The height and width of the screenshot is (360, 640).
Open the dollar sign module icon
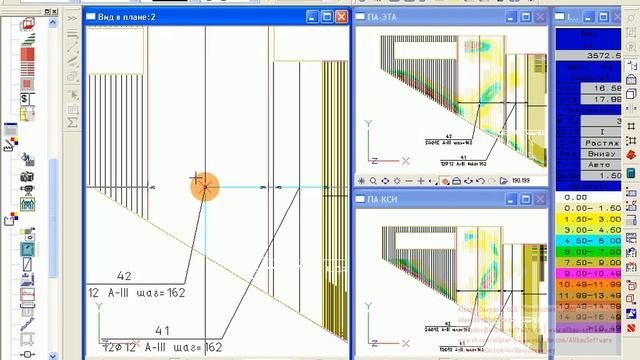click(27, 99)
